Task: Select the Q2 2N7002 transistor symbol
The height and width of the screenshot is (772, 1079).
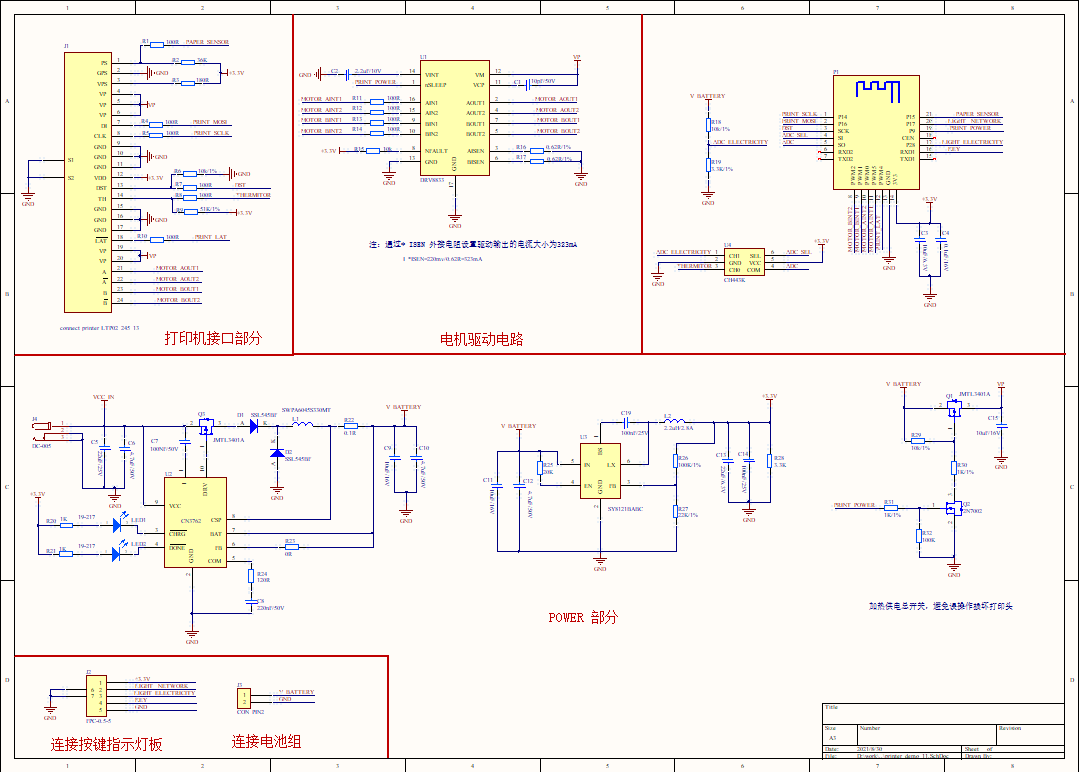Action: [x=954, y=508]
